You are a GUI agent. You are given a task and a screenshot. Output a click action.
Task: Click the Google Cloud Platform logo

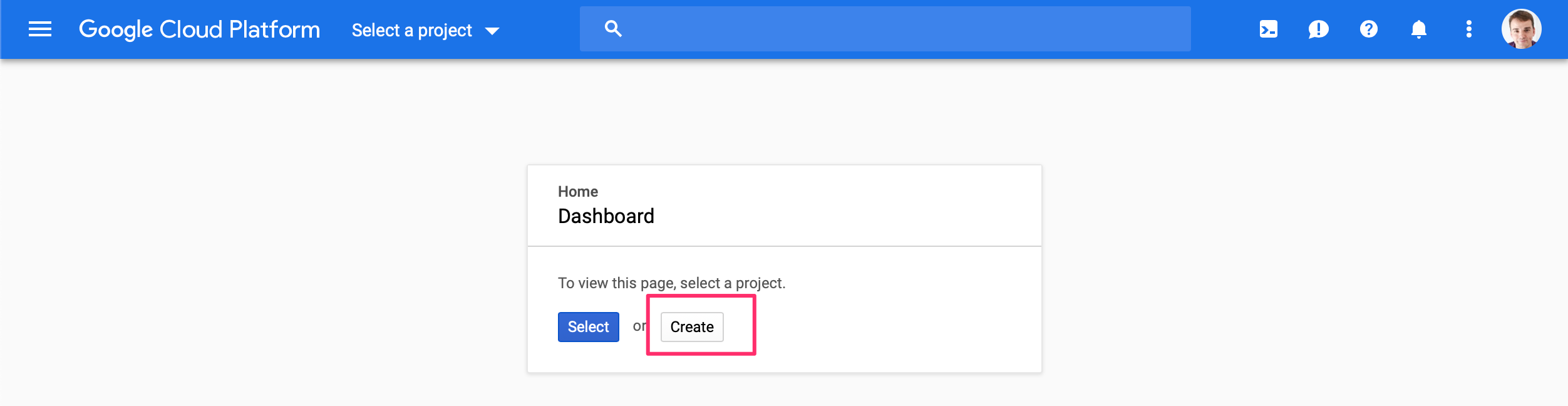point(199,29)
